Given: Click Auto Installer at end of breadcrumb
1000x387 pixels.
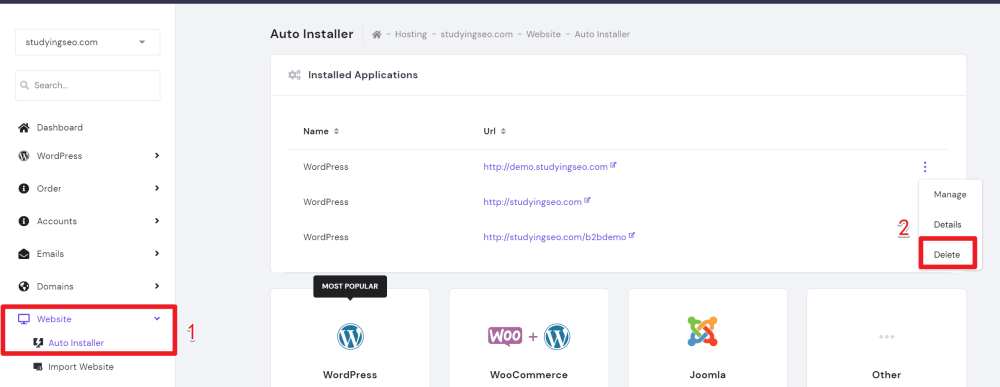Looking at the screenshot, I should 602,34.
